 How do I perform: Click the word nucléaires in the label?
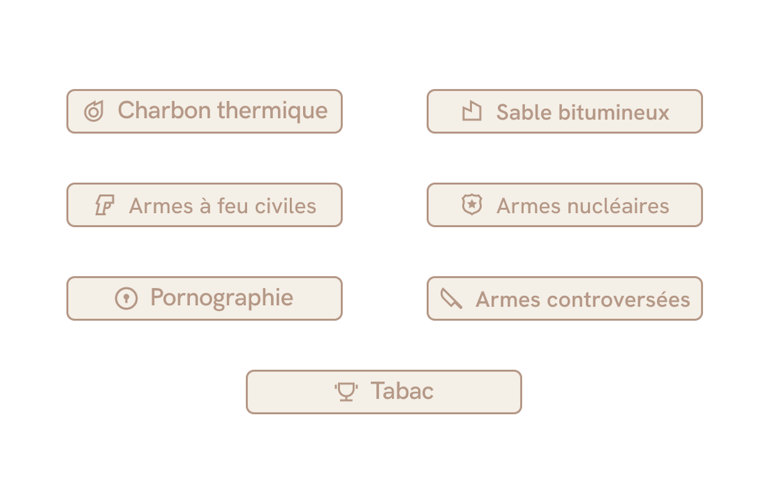pyautogui.click(x=618, y=206)
